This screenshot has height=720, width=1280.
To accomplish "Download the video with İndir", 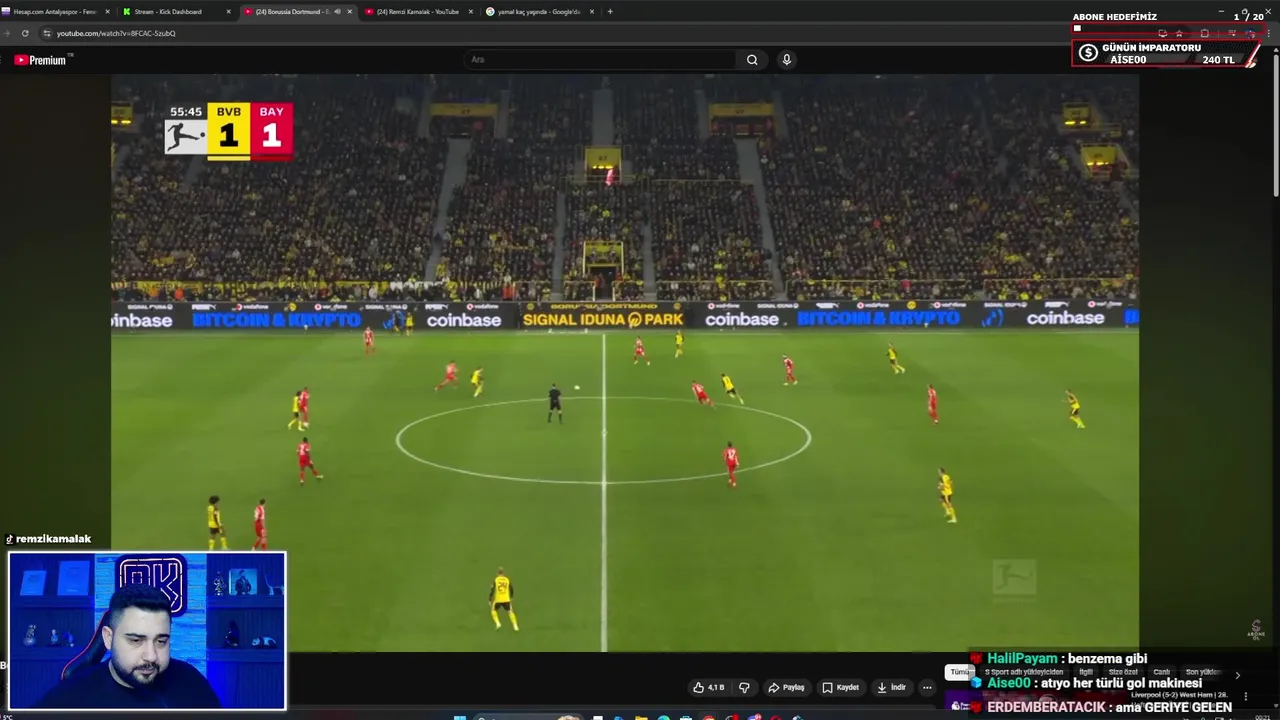I will (891, 688).
